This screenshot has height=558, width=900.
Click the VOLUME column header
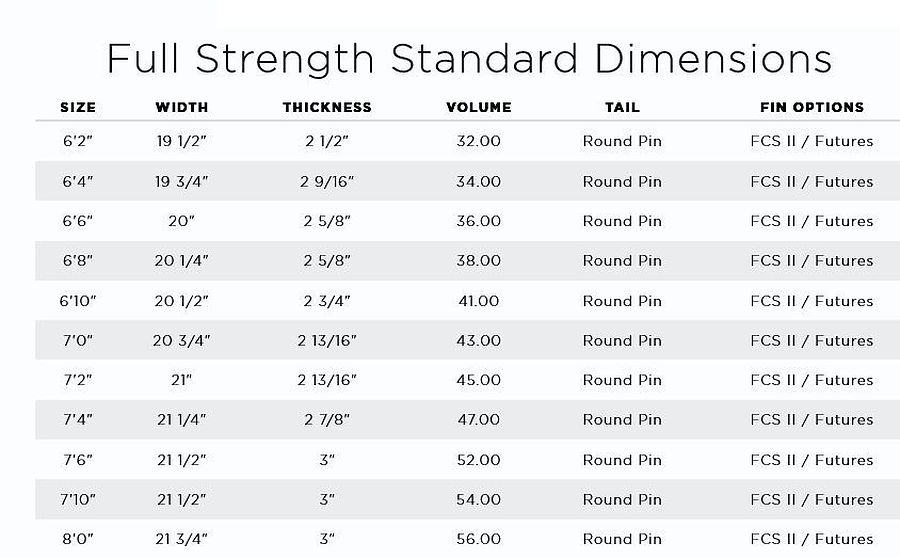[479, 107]
